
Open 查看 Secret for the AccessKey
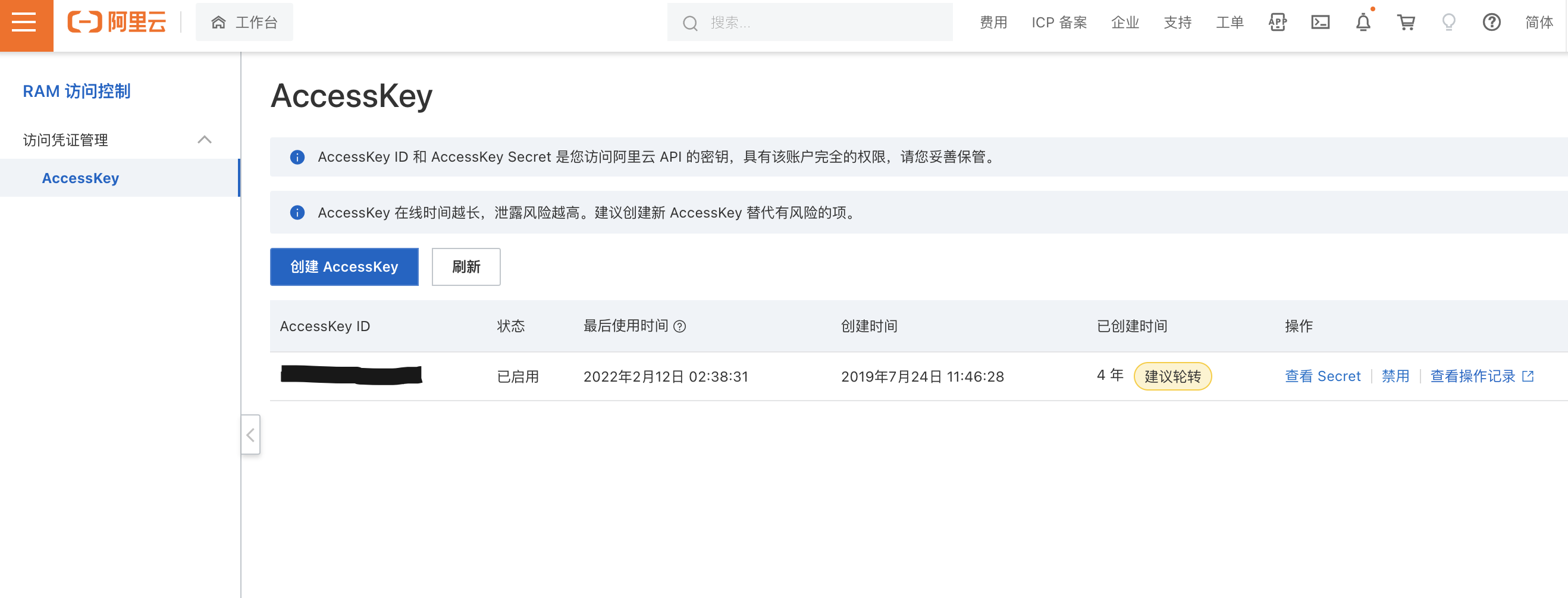(1322, 376)
